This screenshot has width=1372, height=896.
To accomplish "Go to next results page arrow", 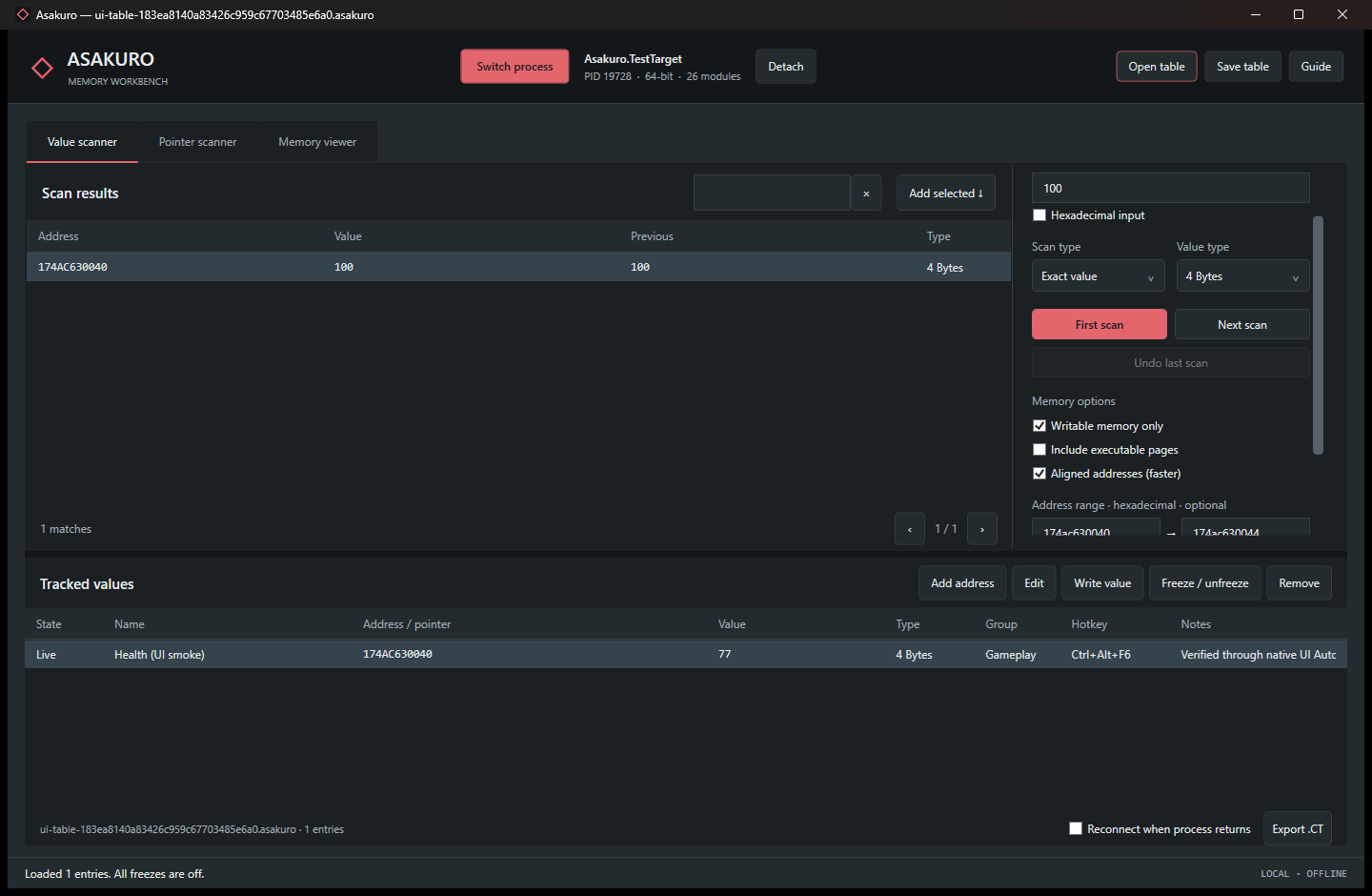I will [x=982, y=529].
